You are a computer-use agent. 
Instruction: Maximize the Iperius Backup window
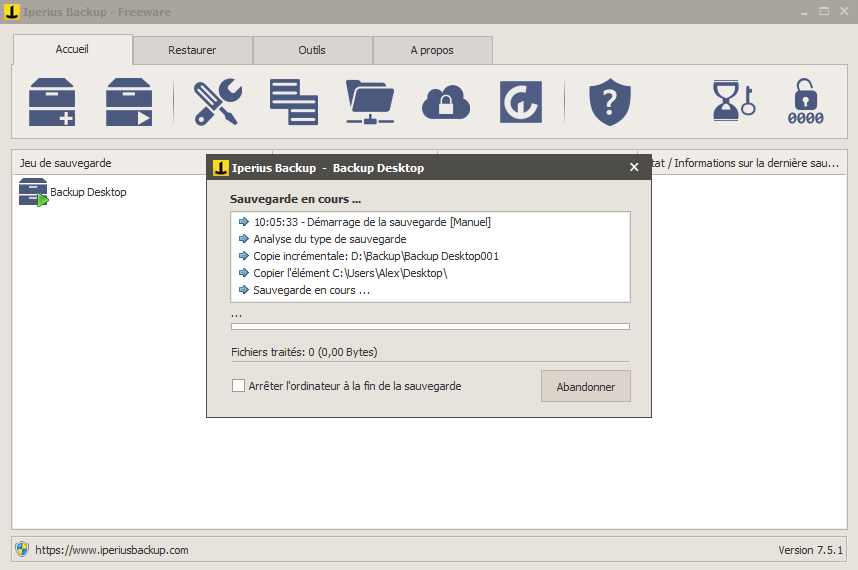[x=824, y=11]
